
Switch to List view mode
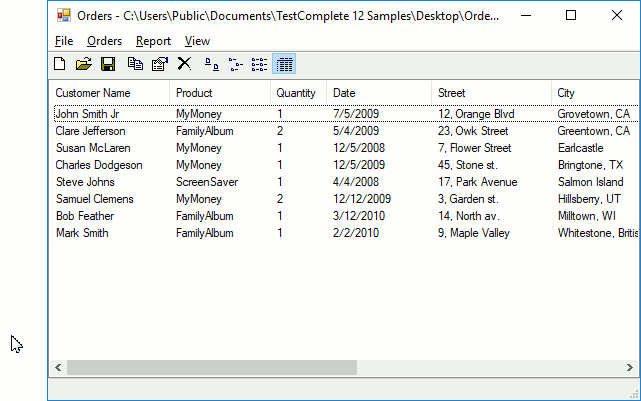[259, 64]
